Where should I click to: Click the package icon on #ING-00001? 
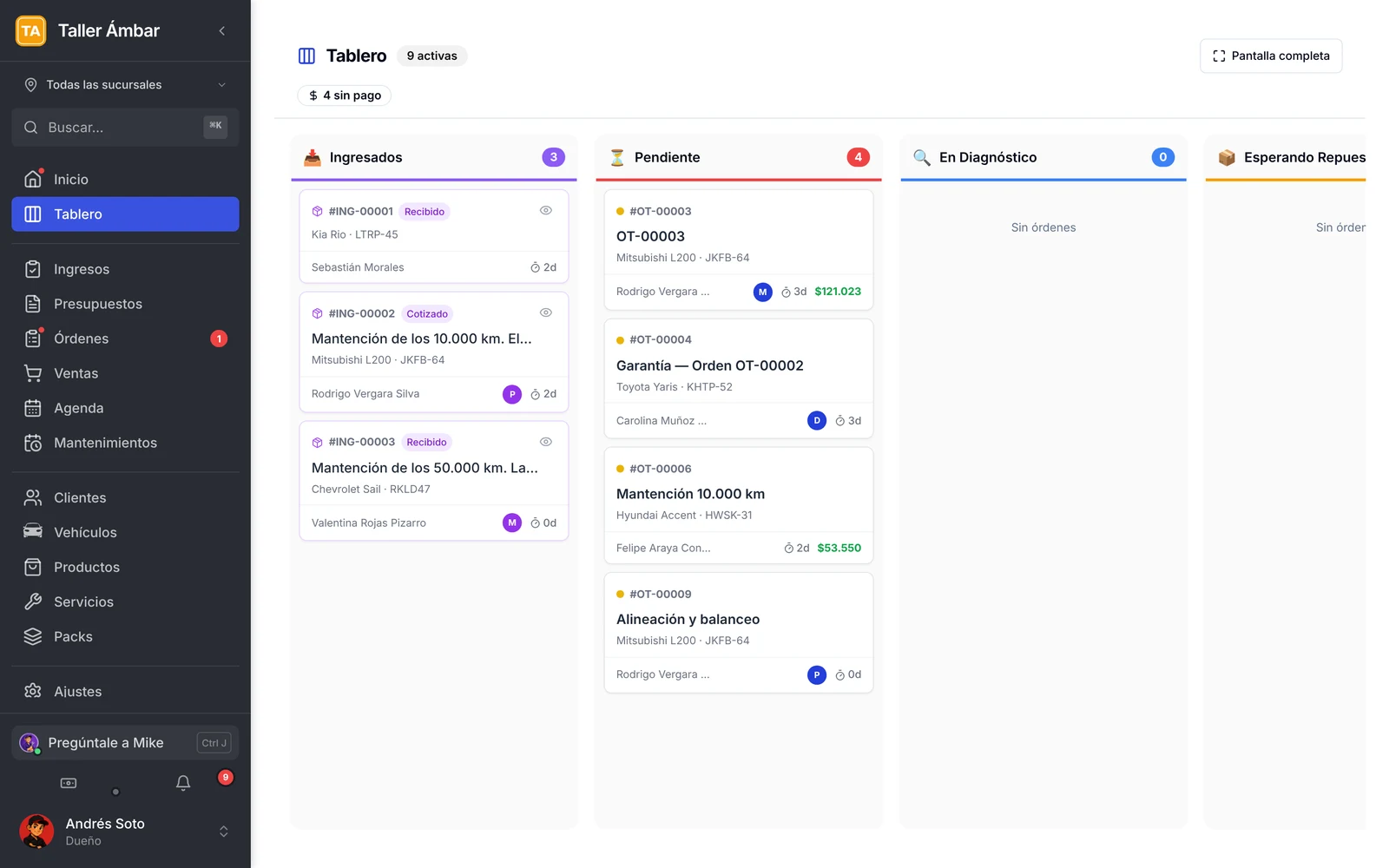(x=318, y=212)
